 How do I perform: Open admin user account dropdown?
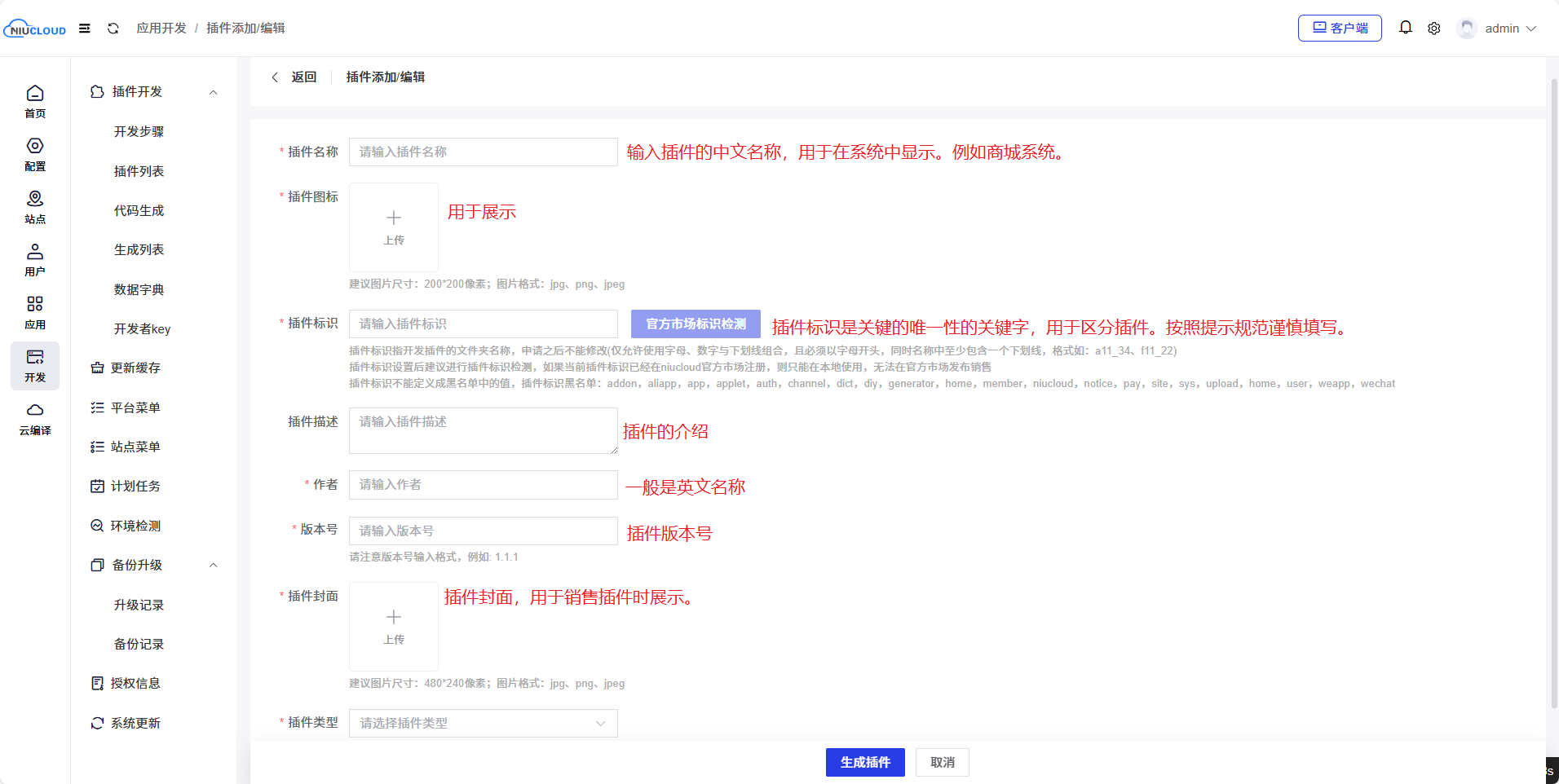(1500, 29)
